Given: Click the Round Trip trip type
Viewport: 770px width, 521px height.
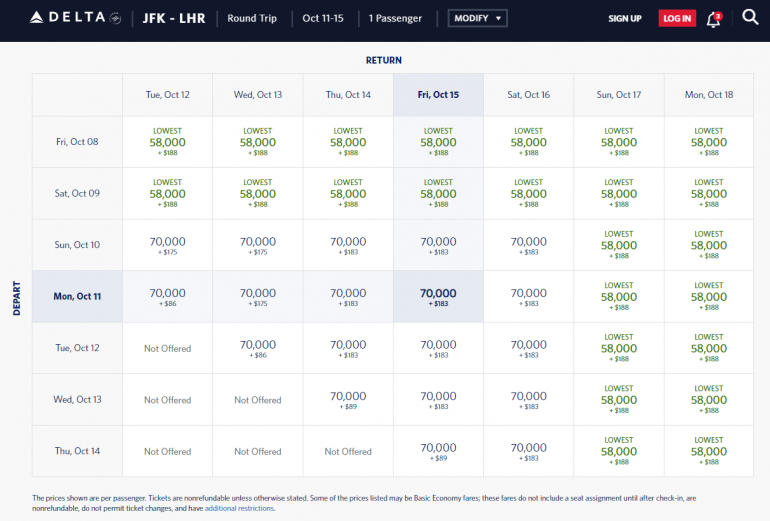Looking at the screenshot, I should (x=252, y=18).
